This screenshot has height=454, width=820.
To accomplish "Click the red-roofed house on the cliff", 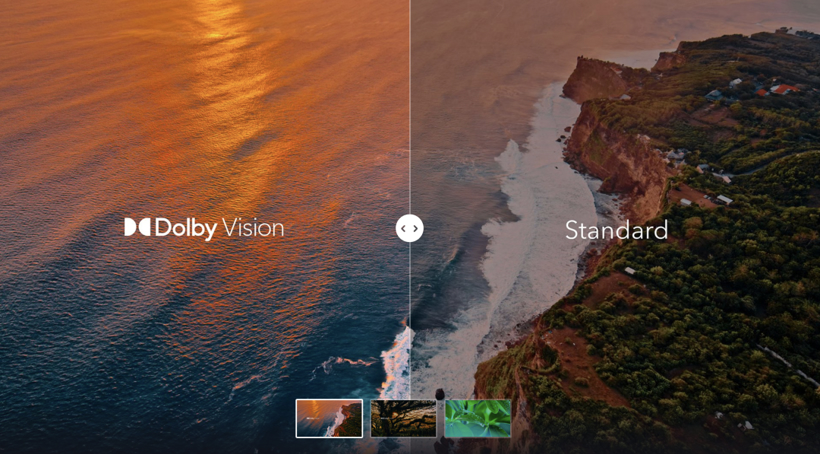I will click(x=784, y=89).
